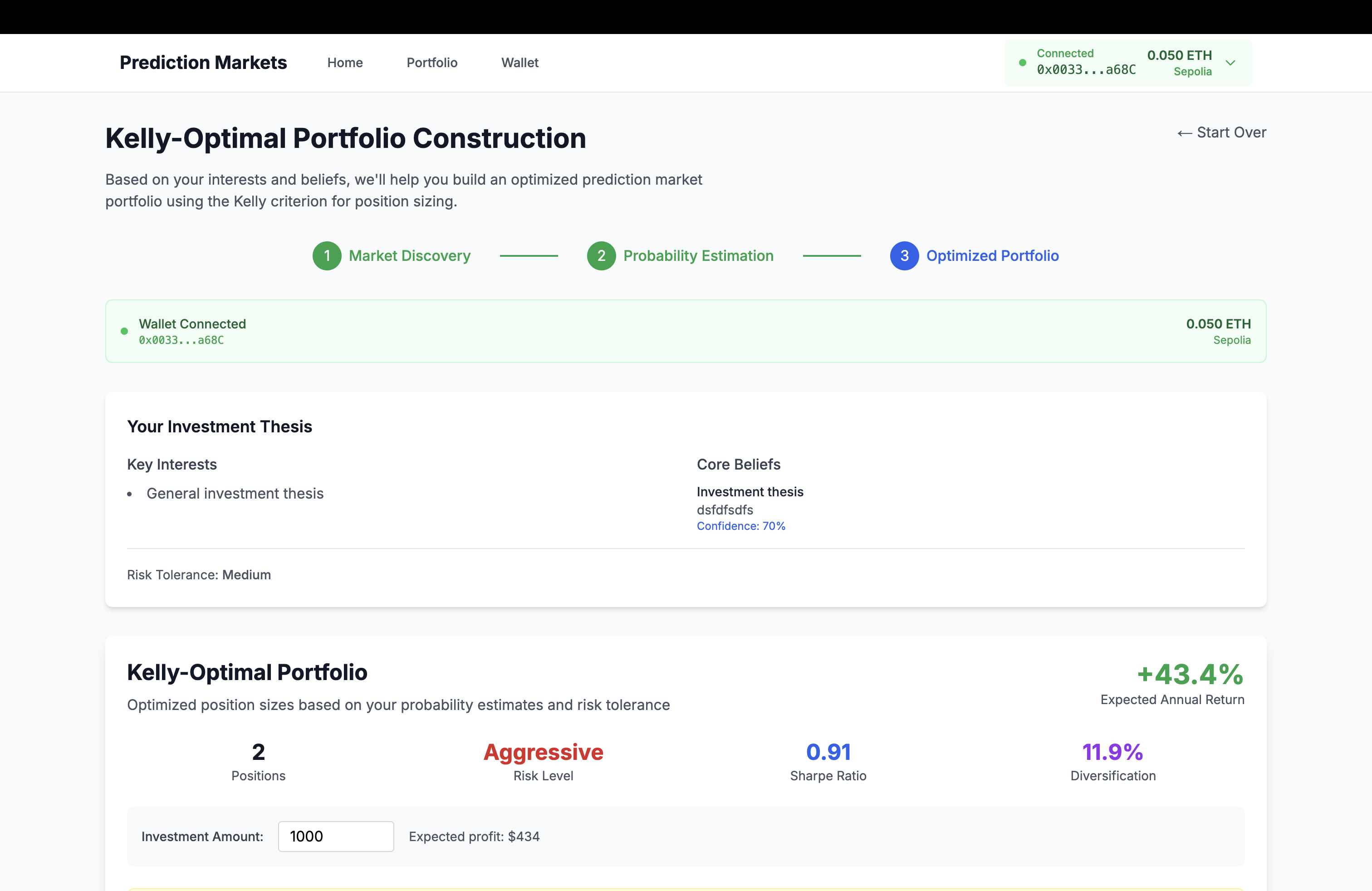Open the Portfolio nav item
The width and height of the screenshot is (1372, 891).
(x=432, y=63)
